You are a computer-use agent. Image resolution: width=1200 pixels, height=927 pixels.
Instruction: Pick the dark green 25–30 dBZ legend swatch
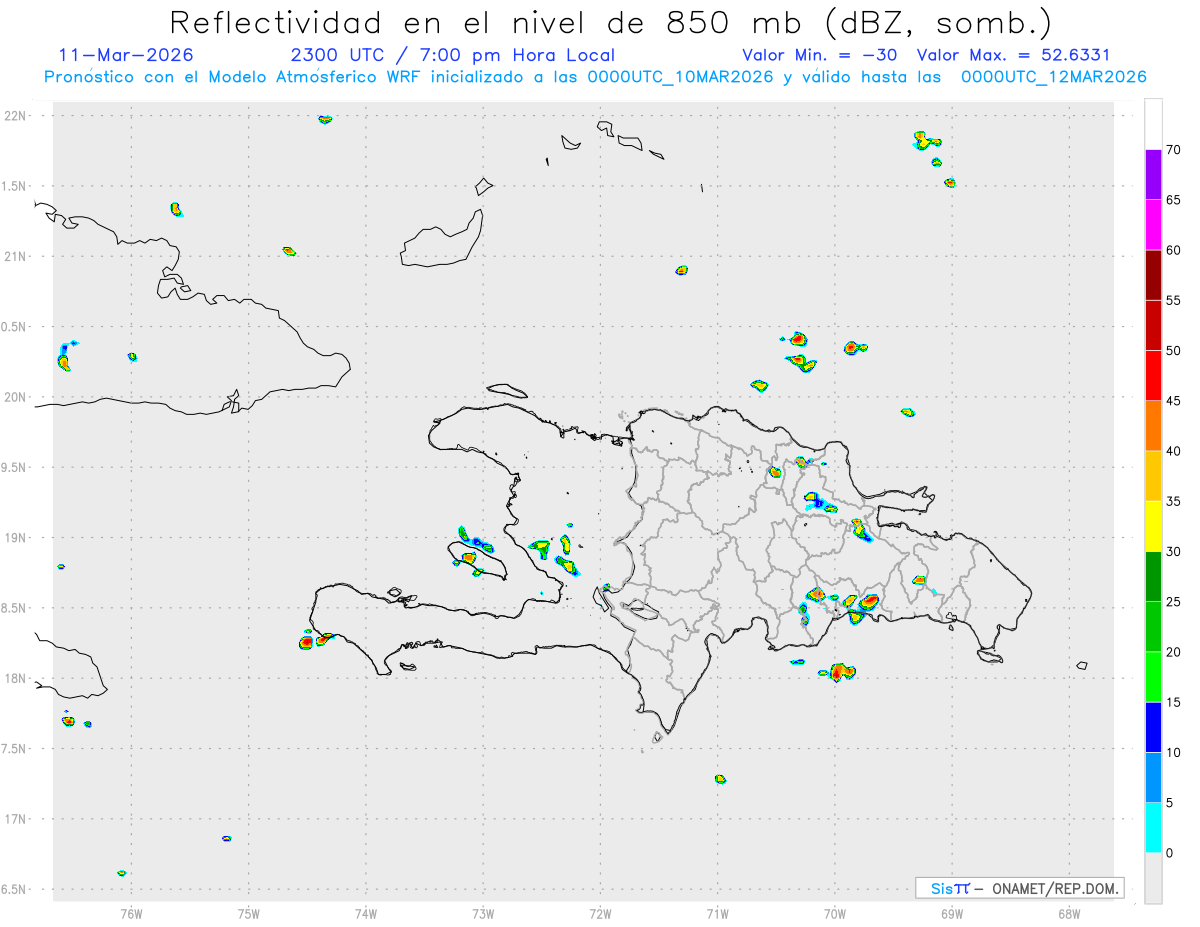(1153, 577)
